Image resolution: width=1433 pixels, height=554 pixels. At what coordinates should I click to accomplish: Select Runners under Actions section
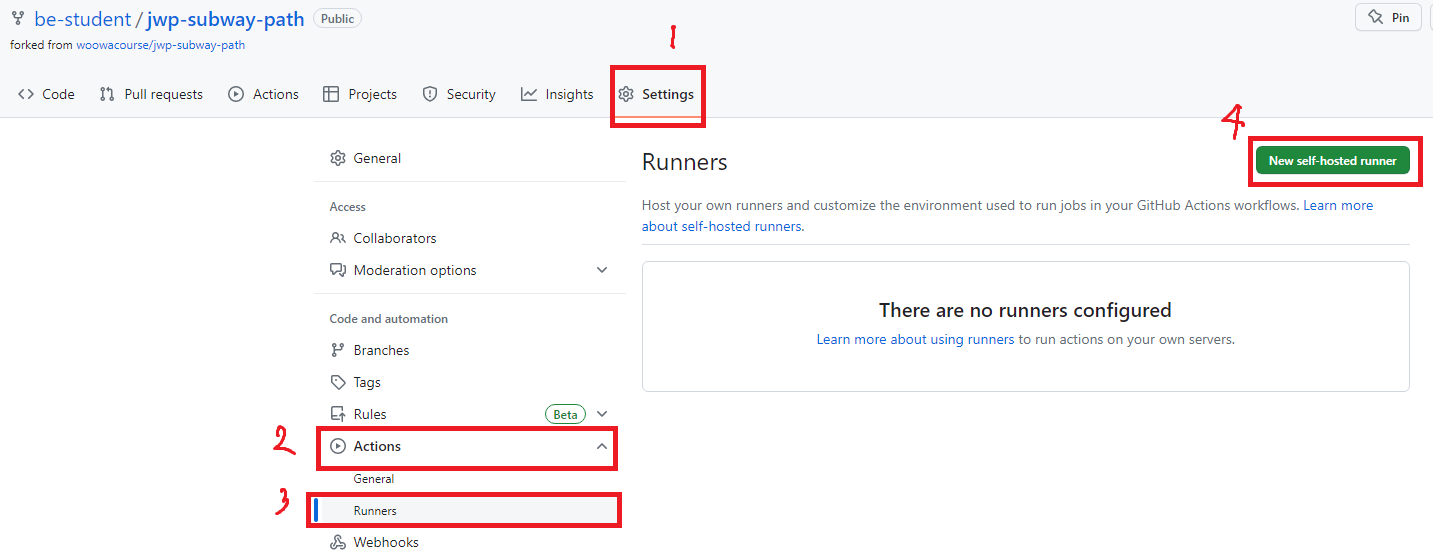coord(470,510)
